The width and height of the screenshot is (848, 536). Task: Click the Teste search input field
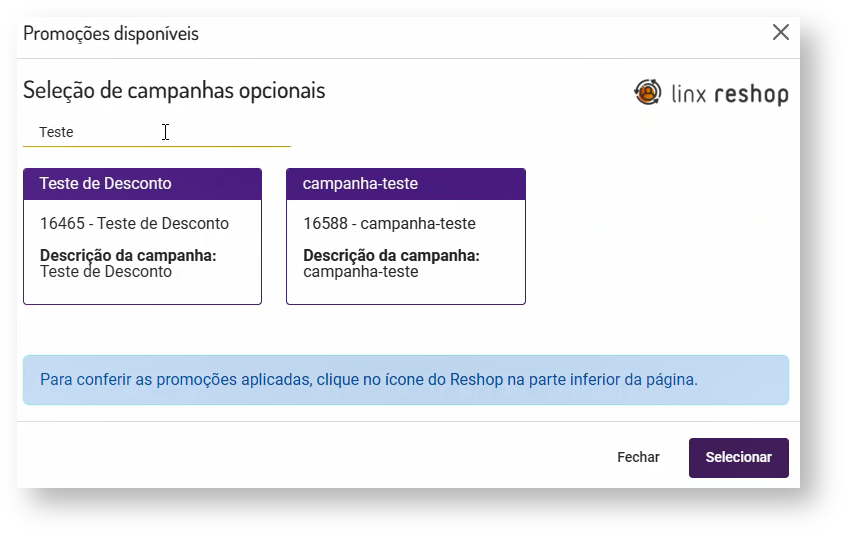[156, 132]
